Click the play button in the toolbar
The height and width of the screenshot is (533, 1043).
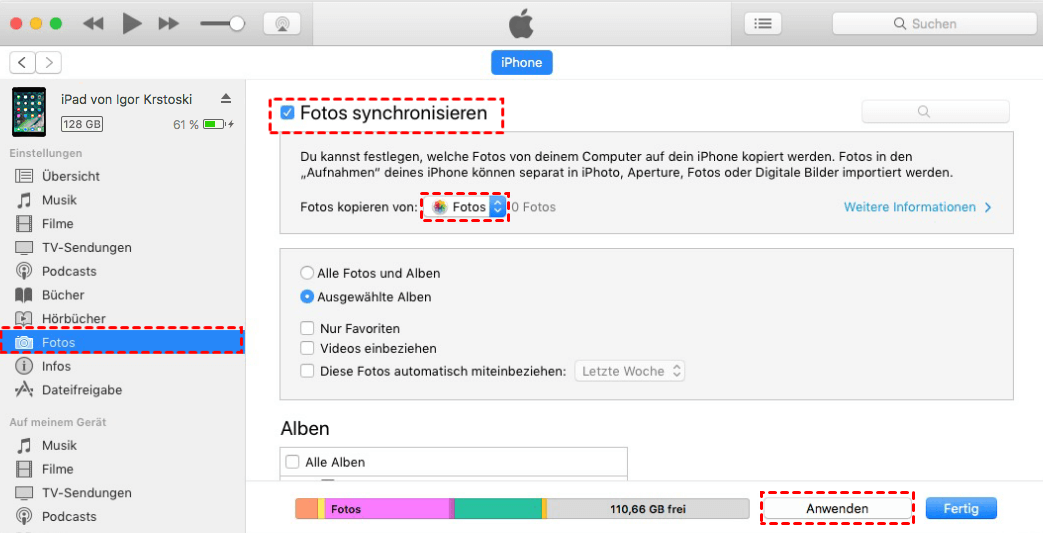pyautogui.click(x=132, y=23)
